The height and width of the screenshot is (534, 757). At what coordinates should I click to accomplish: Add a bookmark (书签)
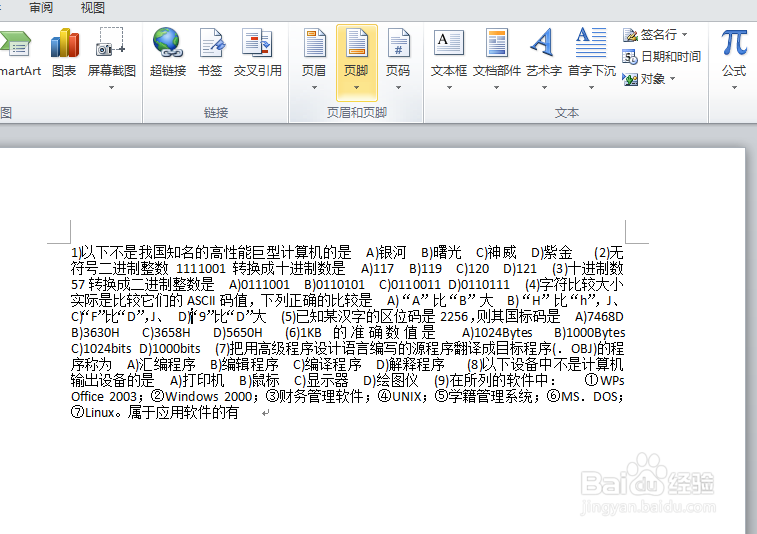210,53
